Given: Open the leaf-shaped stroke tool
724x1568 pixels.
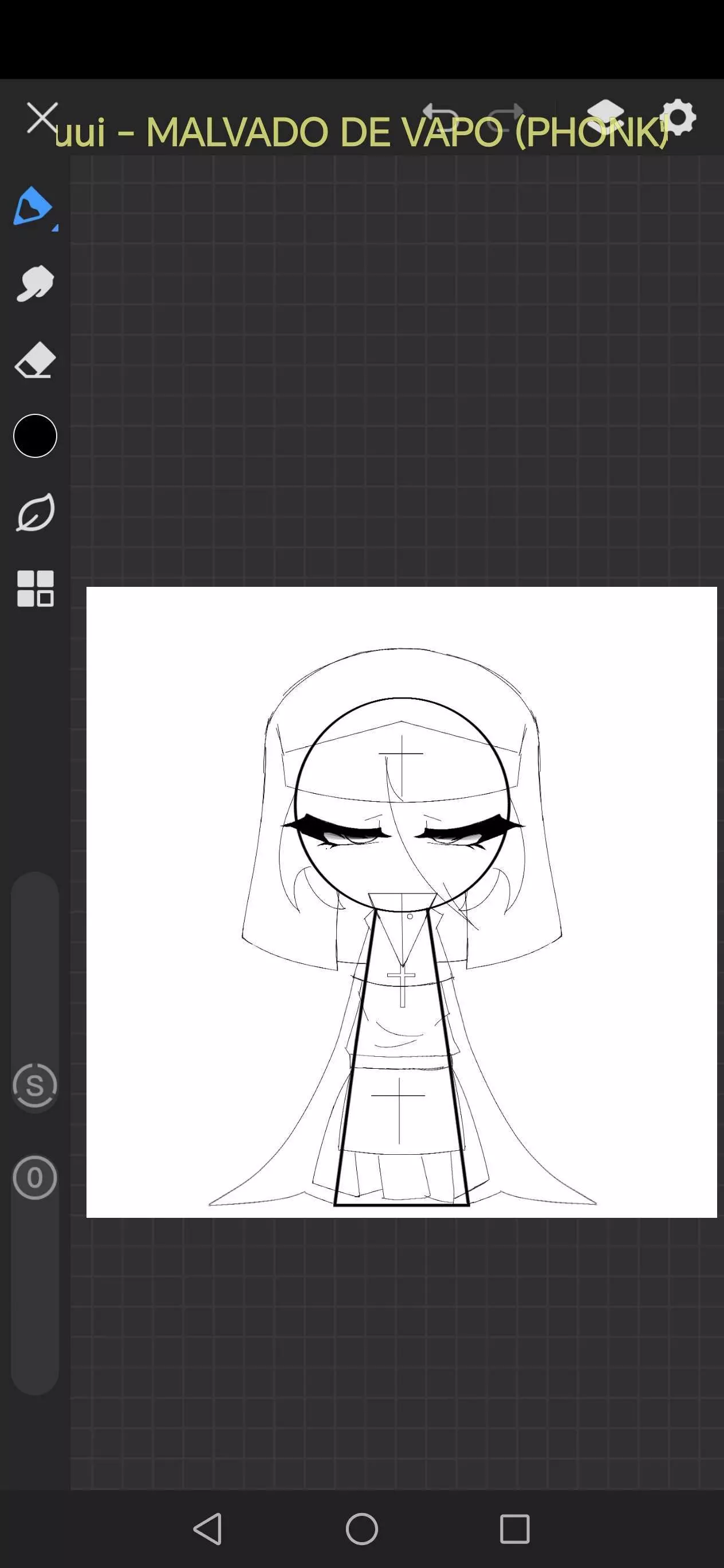Looking at the screenshot, I should click(36, 512).
